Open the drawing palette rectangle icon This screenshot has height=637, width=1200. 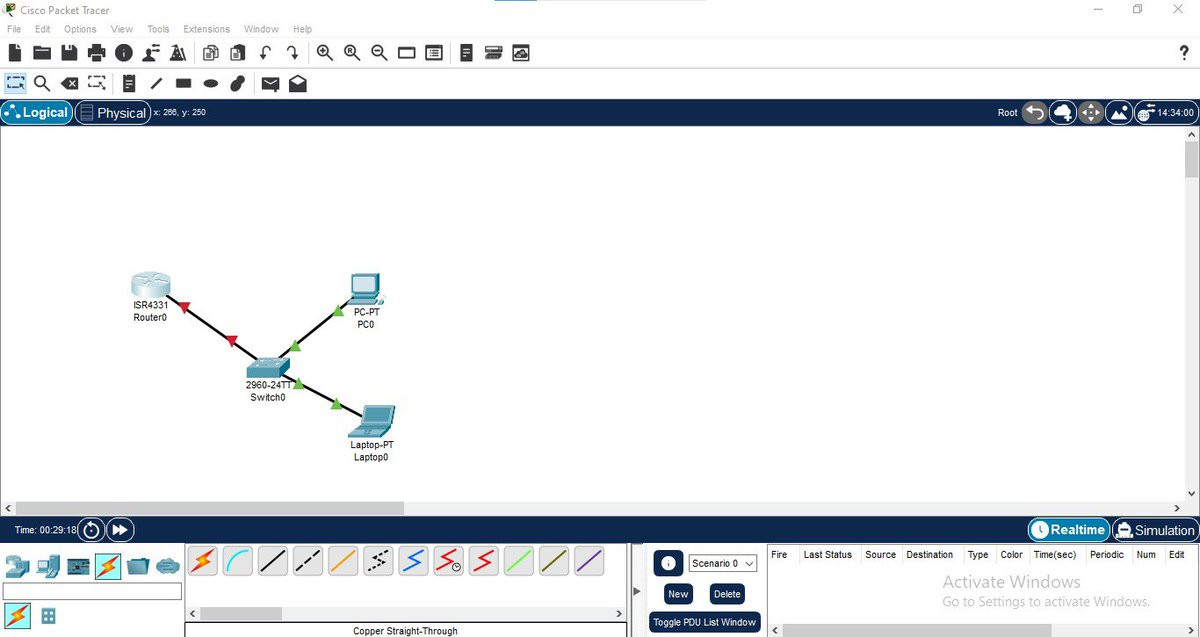click(406, 53)
